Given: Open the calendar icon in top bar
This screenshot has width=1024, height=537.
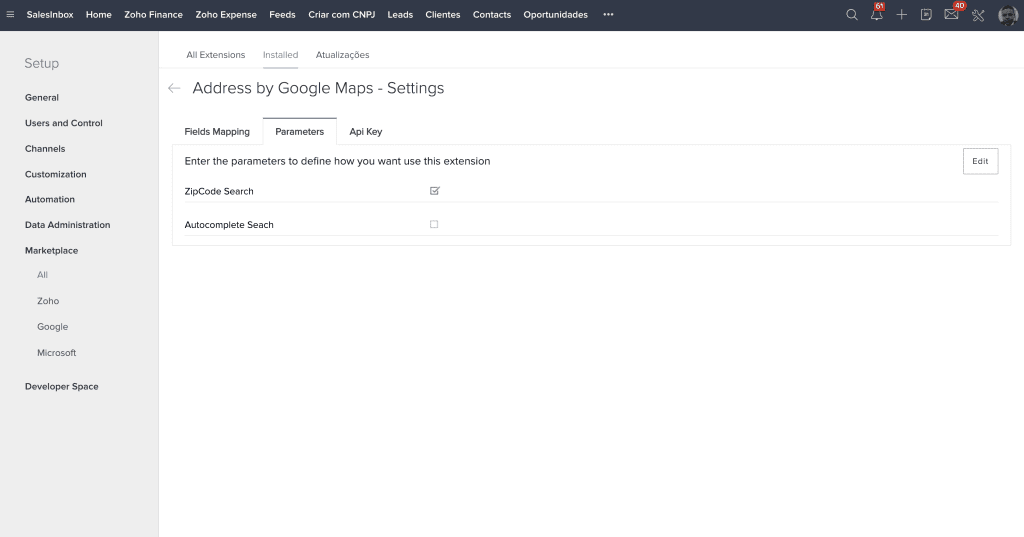Looking at the screenshot, I should pyautogui.click(x=927, y=15).
